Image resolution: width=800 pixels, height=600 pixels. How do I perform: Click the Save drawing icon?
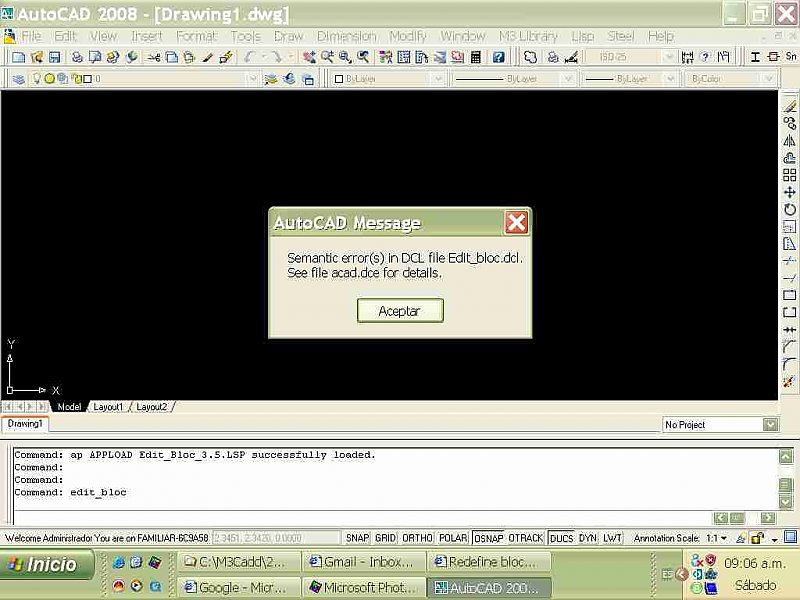click(x=55, y=57)
